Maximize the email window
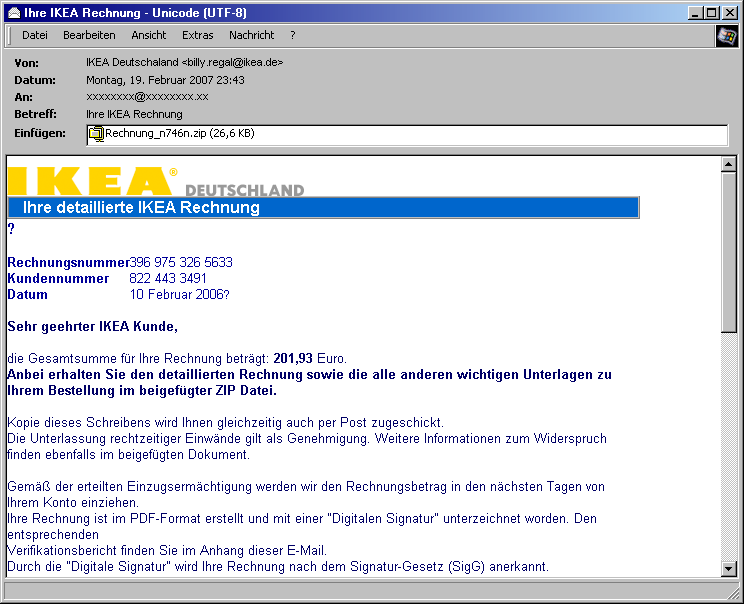The image size is (744, 604). tap(711, 13)
